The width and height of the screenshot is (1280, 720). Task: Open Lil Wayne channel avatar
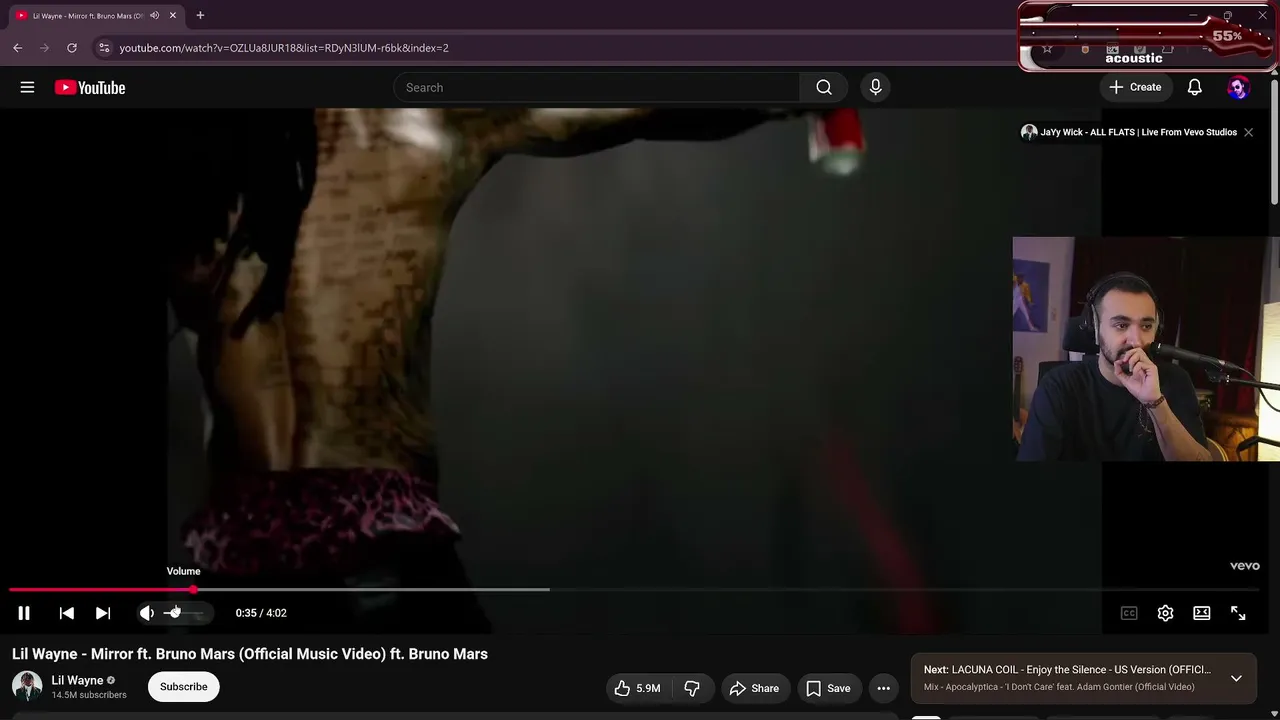coord(27,686)
